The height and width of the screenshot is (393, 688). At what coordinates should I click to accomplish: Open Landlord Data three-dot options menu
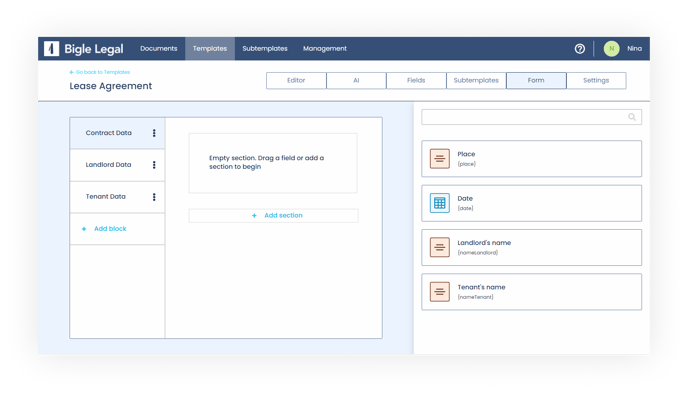point(154,165)
